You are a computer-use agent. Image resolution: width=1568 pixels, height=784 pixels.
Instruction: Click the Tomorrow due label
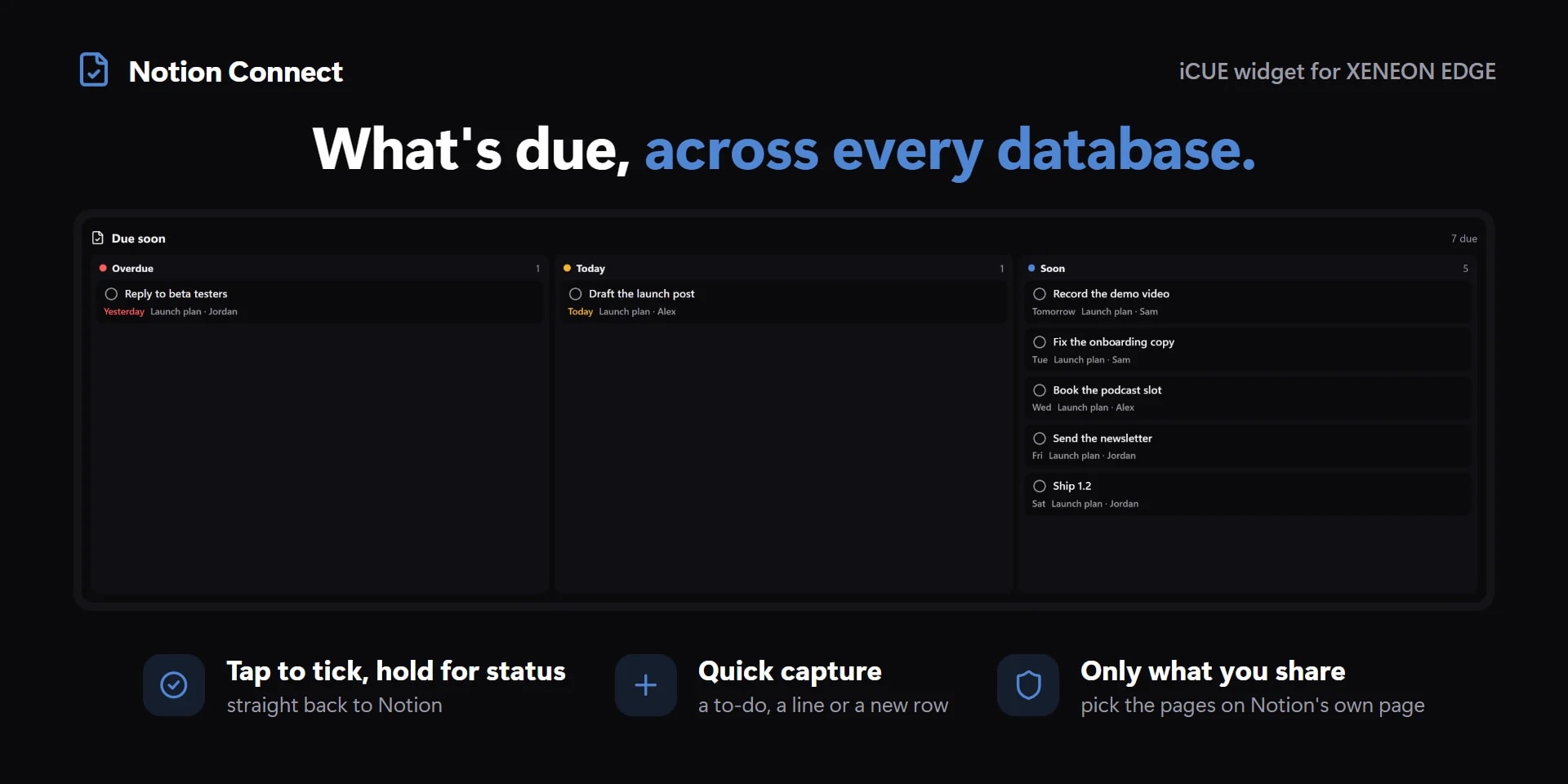pyautogui.click(x=1053, y=312)
